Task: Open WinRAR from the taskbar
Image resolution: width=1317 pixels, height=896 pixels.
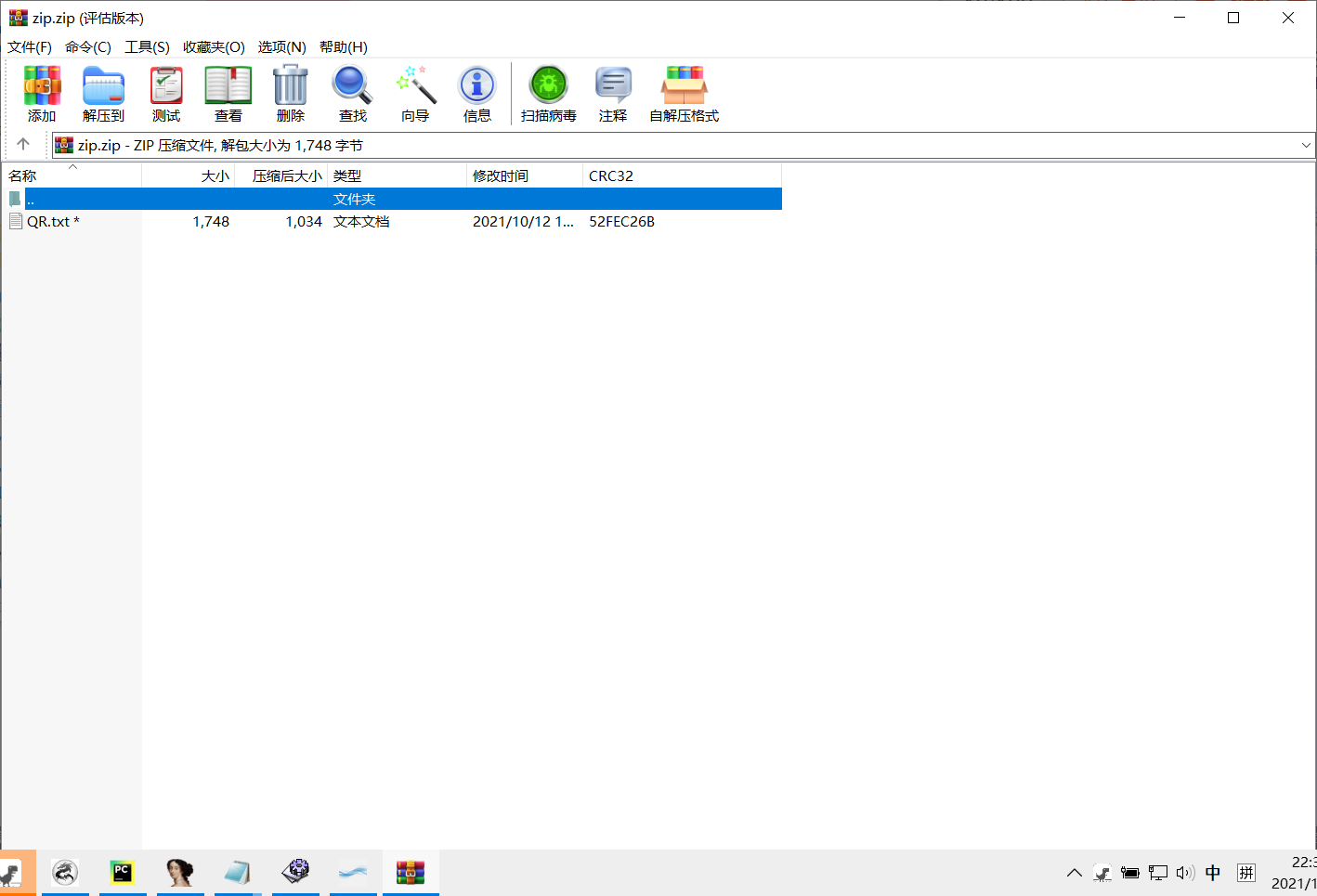Action: click(411, 872)
